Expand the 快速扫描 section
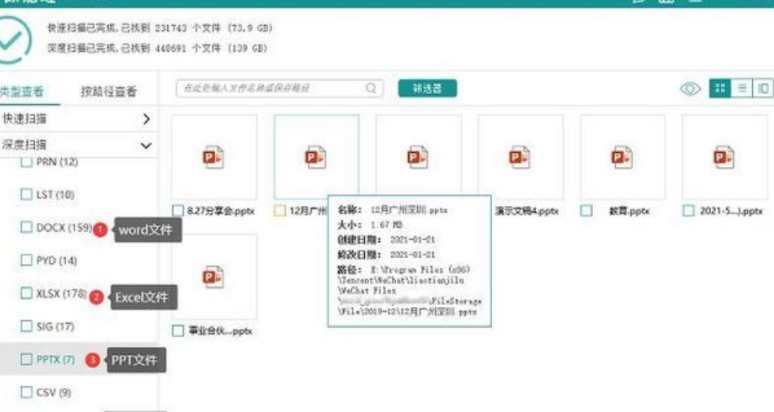The height and width of the screenshot is (412, 774). tap(146, 119)
